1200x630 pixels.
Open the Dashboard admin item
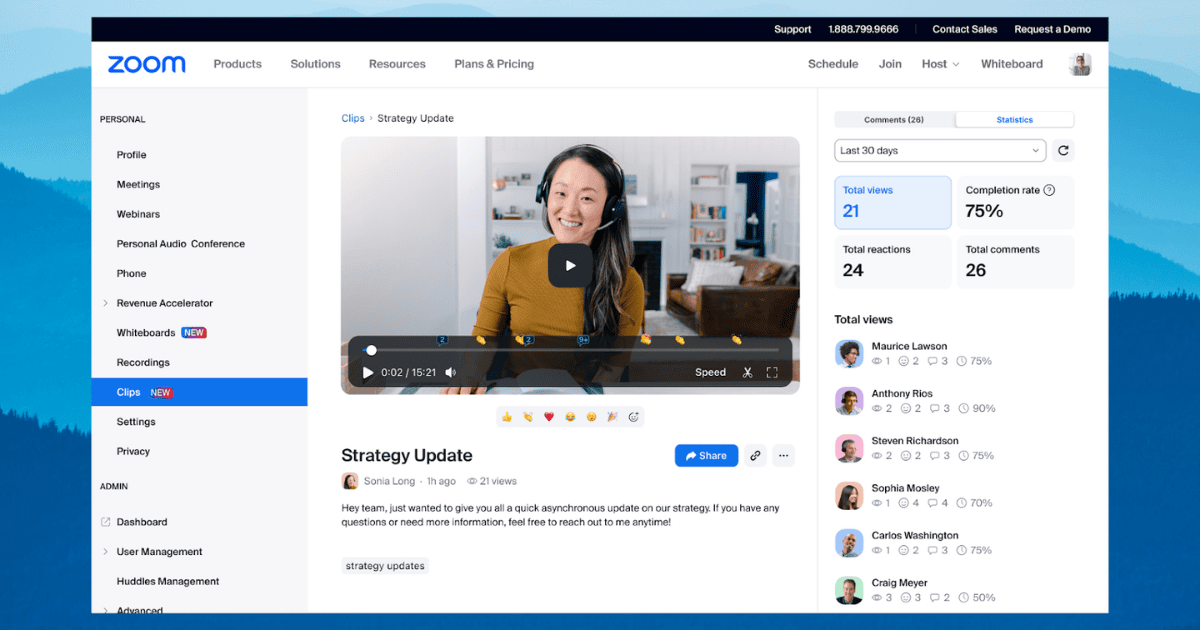click(x=142, y=522)
